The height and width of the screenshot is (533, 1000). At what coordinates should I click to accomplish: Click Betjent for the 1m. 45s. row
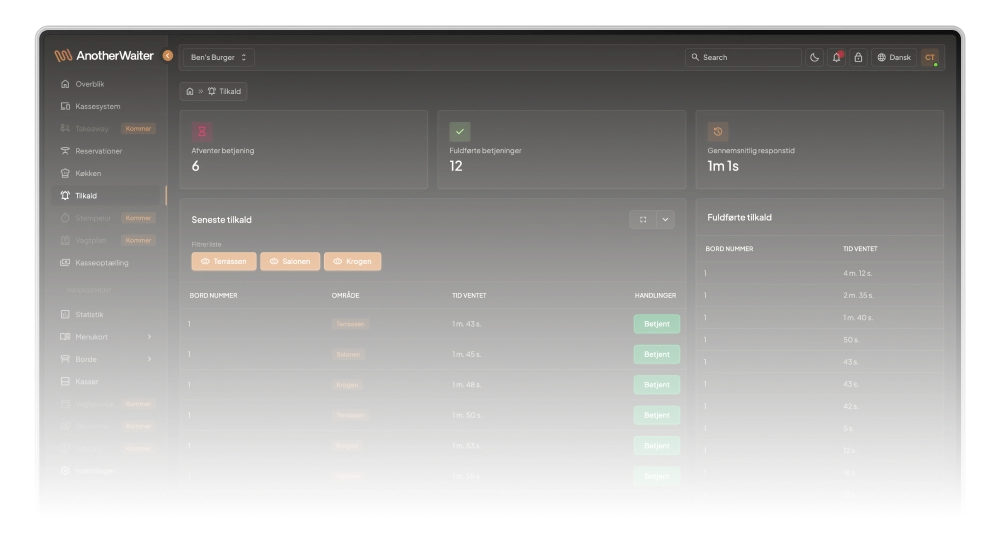pyautogui.click(x=657, y=354)
